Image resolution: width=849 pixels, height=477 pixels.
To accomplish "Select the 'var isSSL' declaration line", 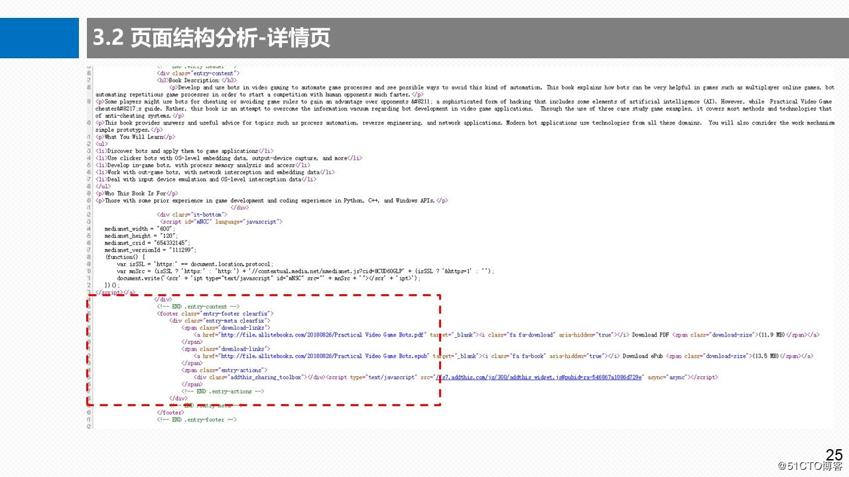I will (195, 264).
